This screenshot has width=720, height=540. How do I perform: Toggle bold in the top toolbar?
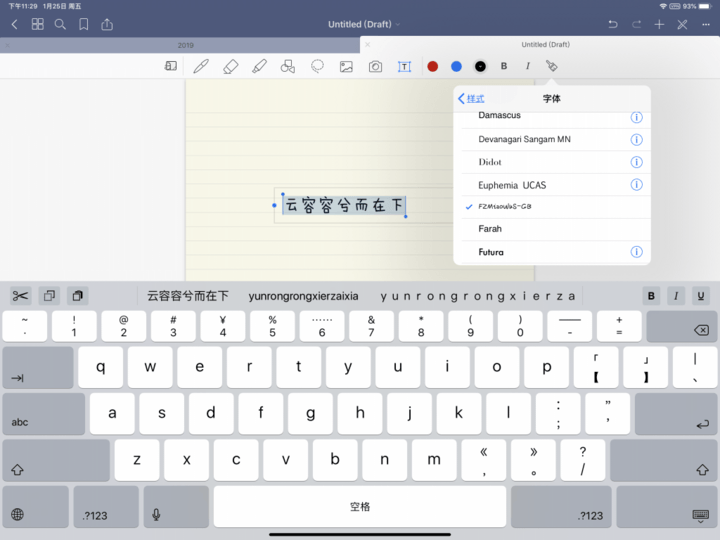tap(504, 66)
